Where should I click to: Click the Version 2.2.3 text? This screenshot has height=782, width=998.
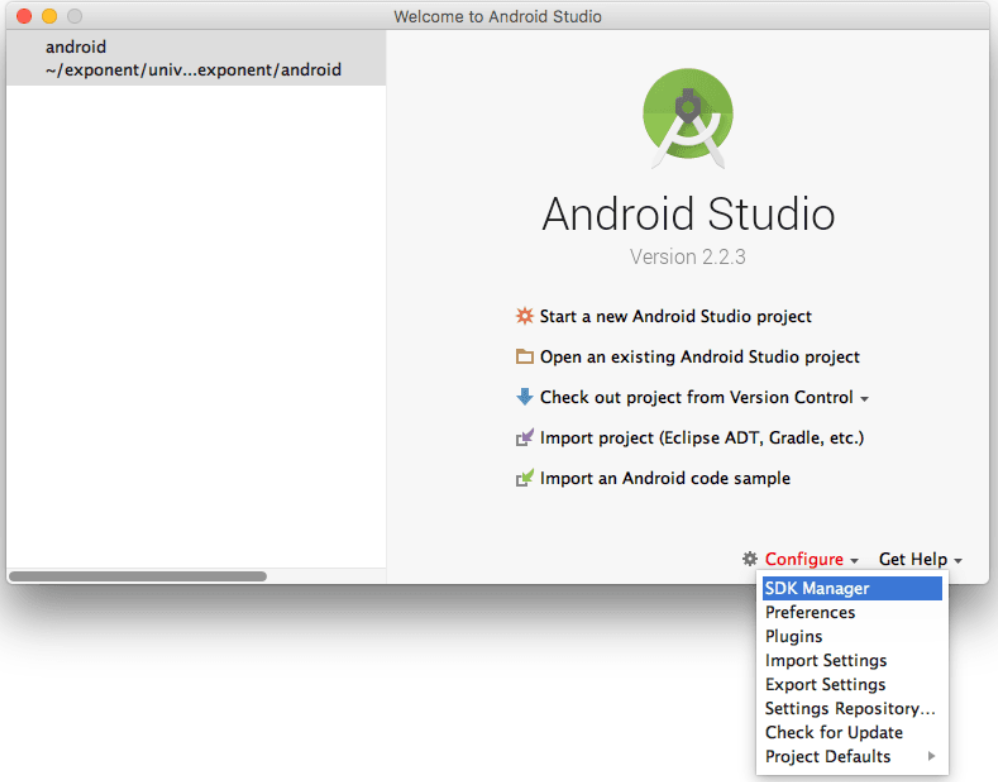click(687, 256)
